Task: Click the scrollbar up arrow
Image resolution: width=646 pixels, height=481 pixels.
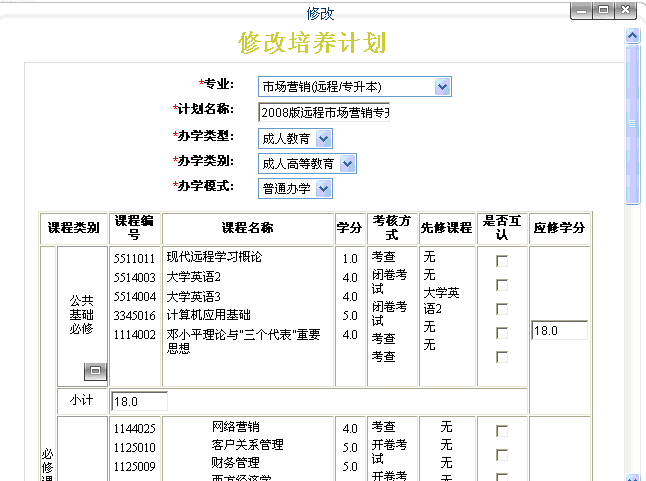Action: 632,36
